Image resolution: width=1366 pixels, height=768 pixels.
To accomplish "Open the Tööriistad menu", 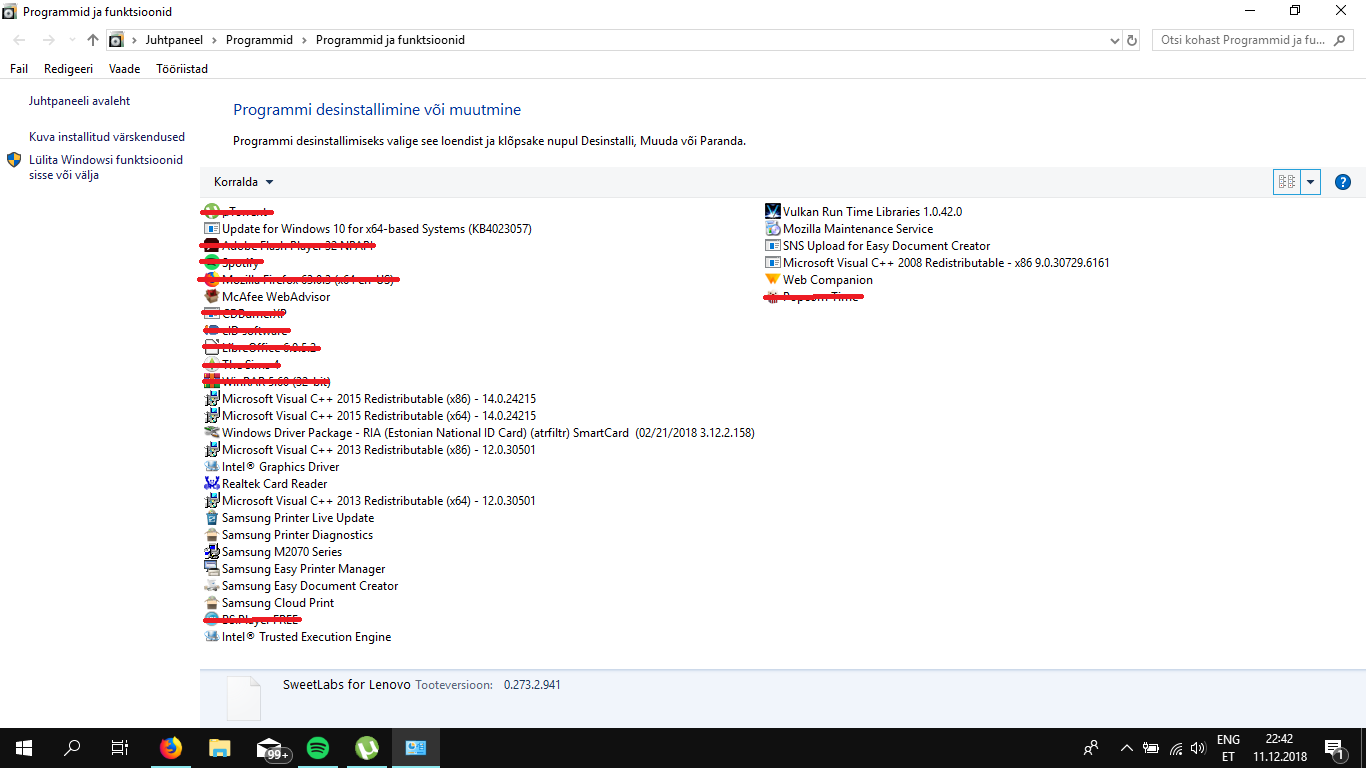I will (182, 69).
